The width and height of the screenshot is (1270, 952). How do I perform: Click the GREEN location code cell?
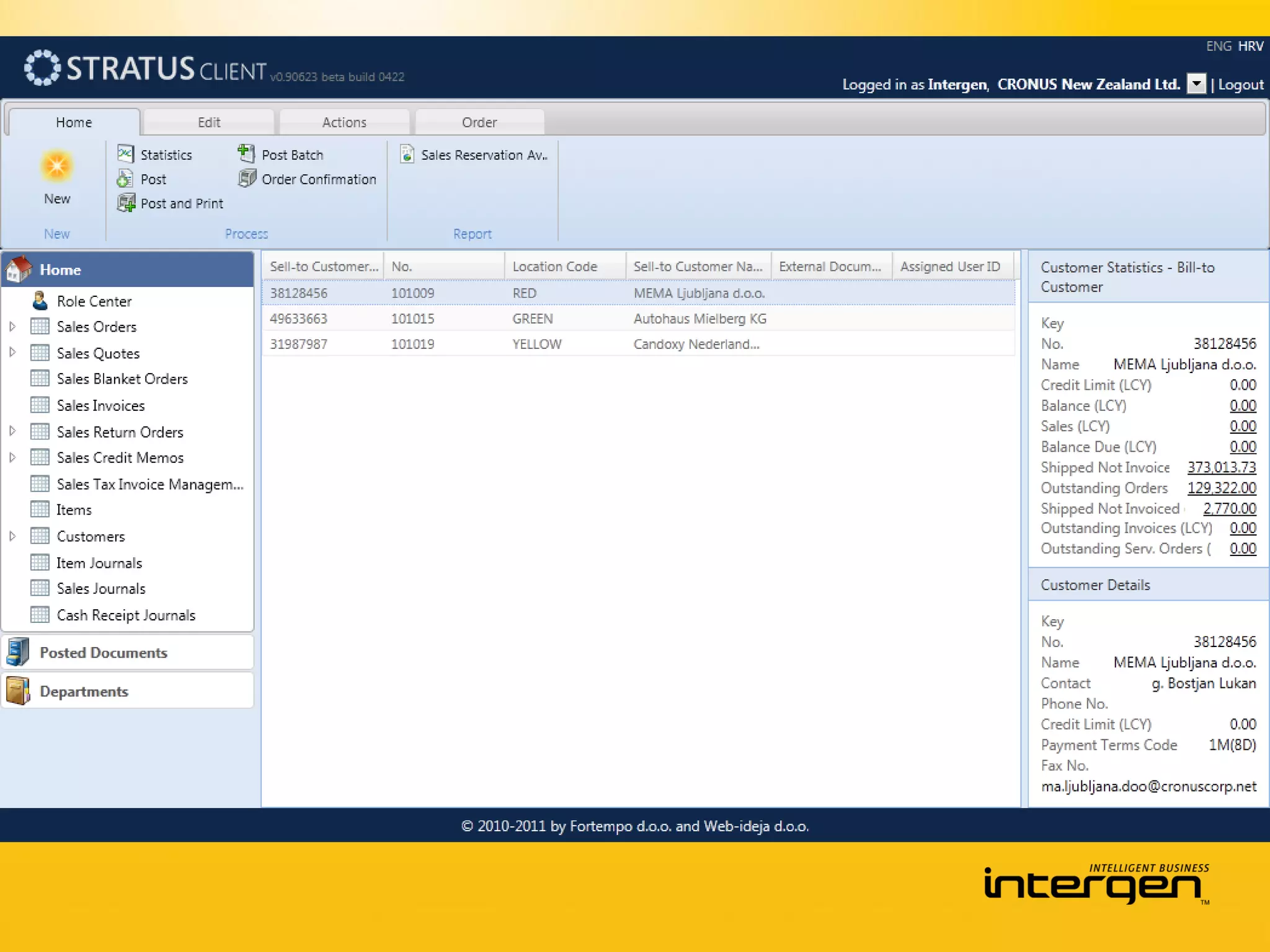pyautogui.click(x=533, y=319)
